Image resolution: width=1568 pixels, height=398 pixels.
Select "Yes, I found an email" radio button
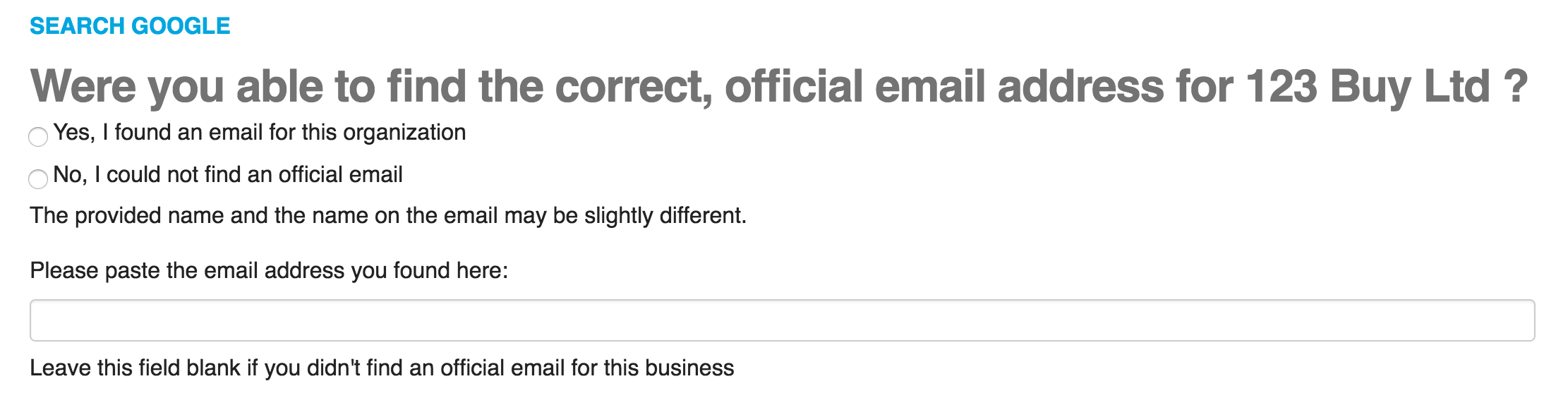coord(38,136)
